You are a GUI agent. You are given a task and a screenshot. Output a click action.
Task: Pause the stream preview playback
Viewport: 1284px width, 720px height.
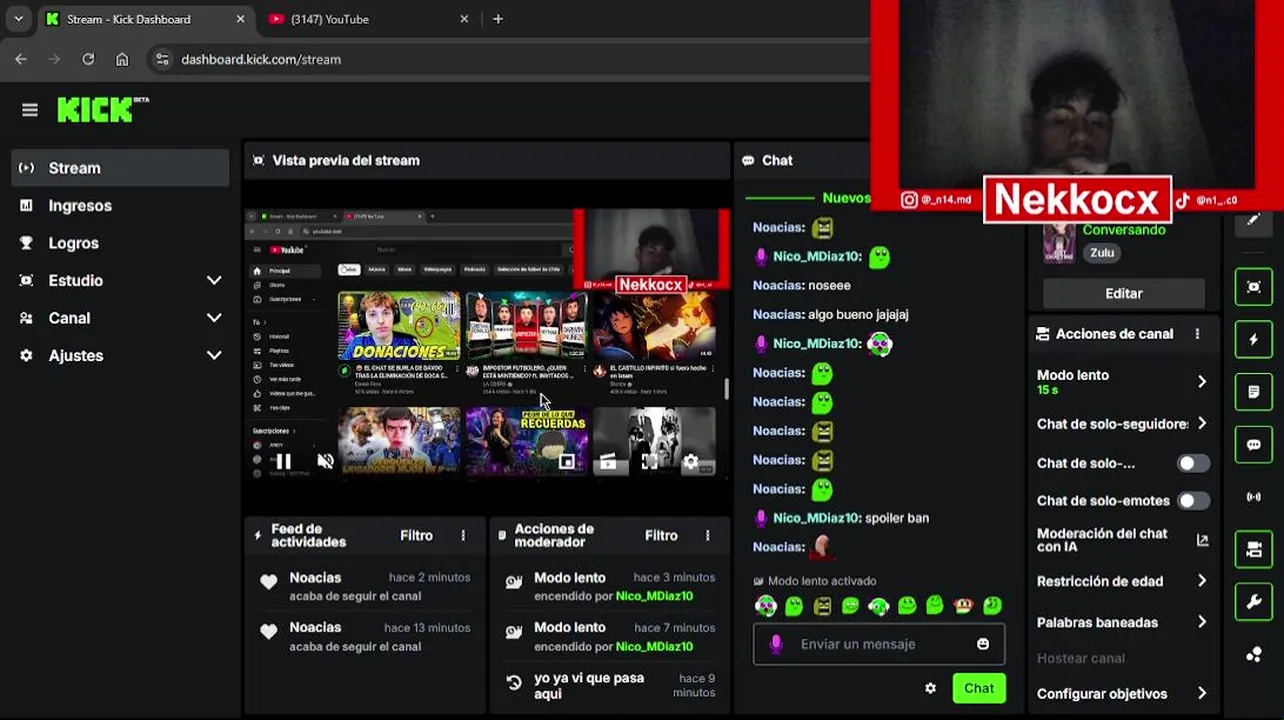tap(284, 461)
